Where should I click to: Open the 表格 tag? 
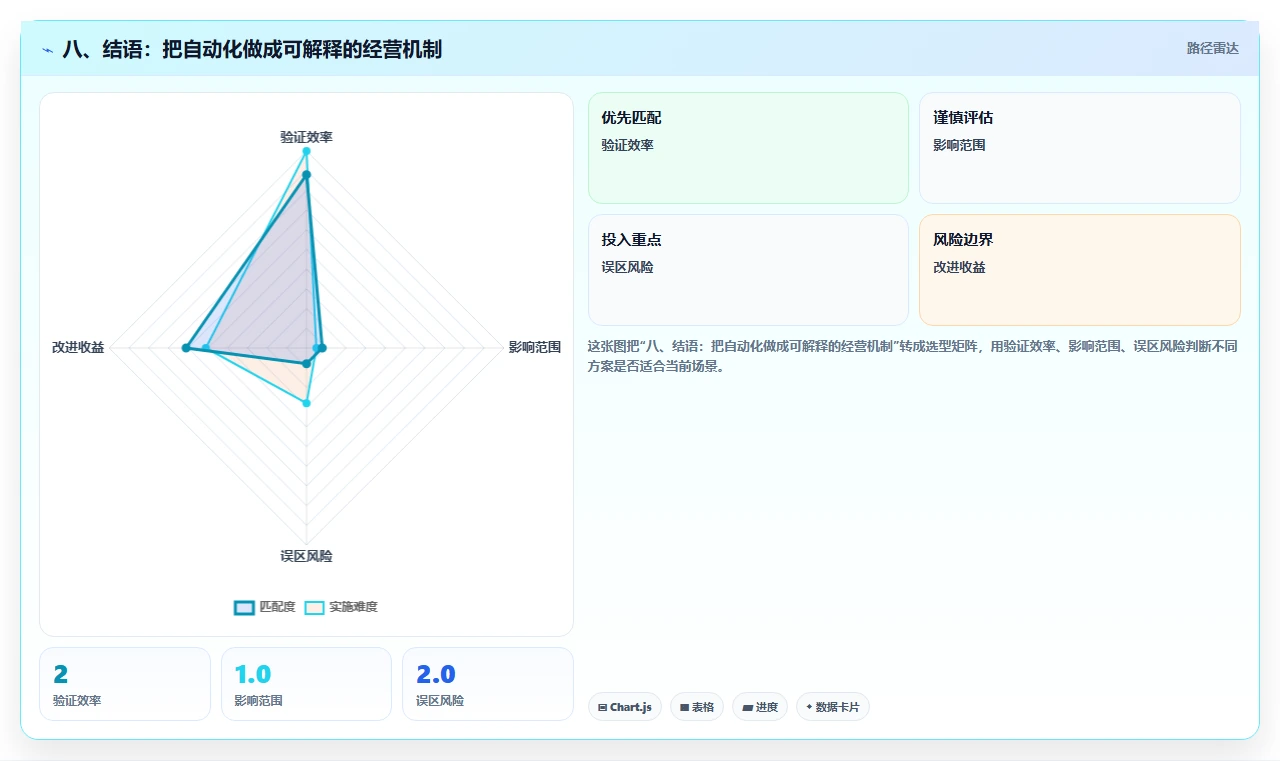tap(697, 707)
